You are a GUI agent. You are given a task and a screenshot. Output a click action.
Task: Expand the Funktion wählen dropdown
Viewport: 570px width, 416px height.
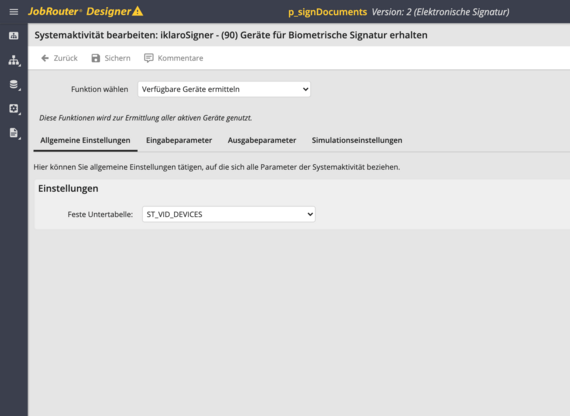(224, 89)
